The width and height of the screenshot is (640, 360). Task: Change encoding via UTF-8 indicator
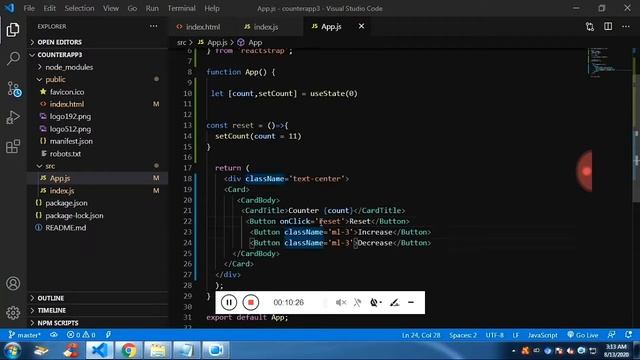[494, 335]
